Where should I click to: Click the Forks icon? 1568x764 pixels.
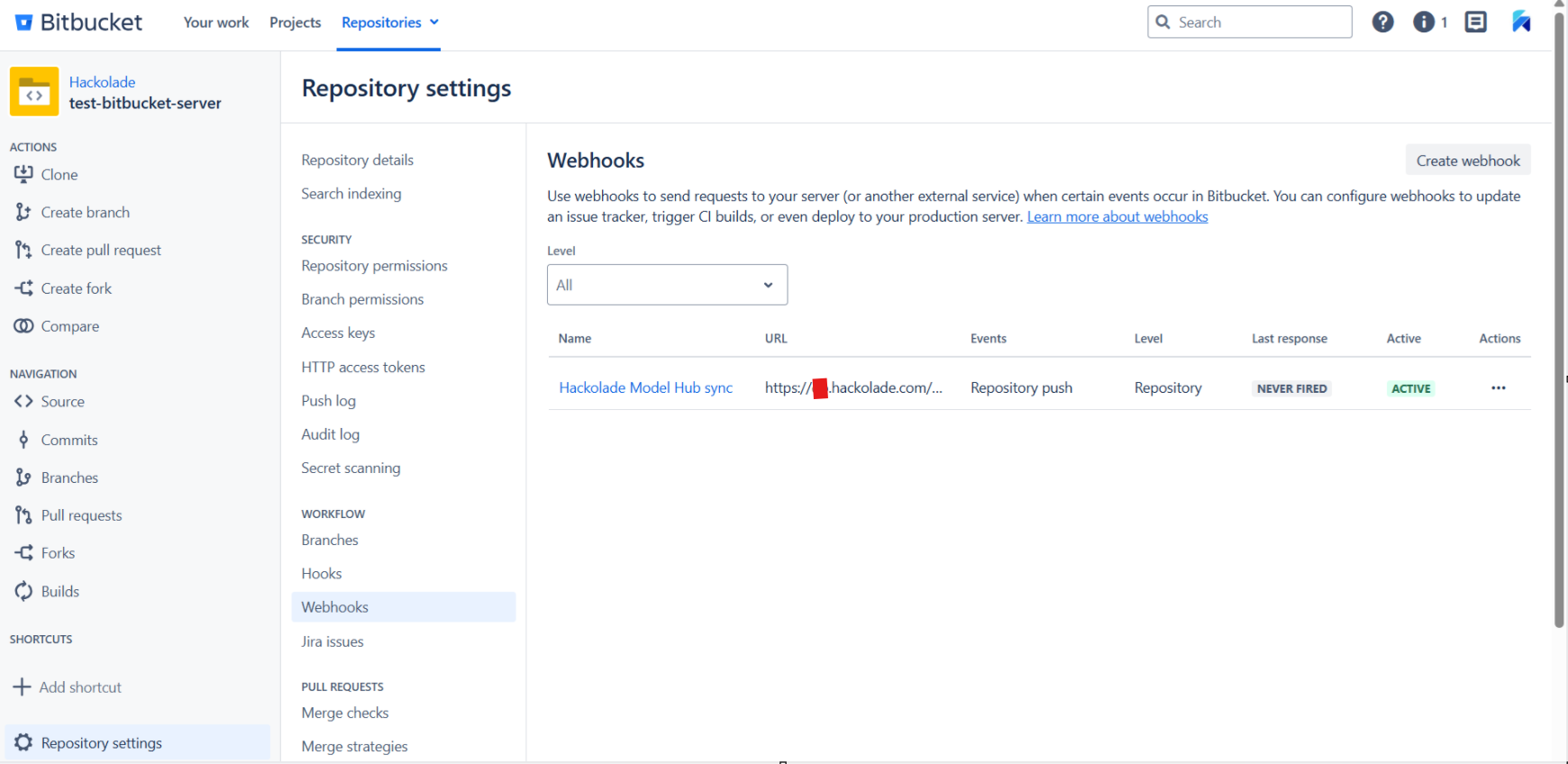23,553
